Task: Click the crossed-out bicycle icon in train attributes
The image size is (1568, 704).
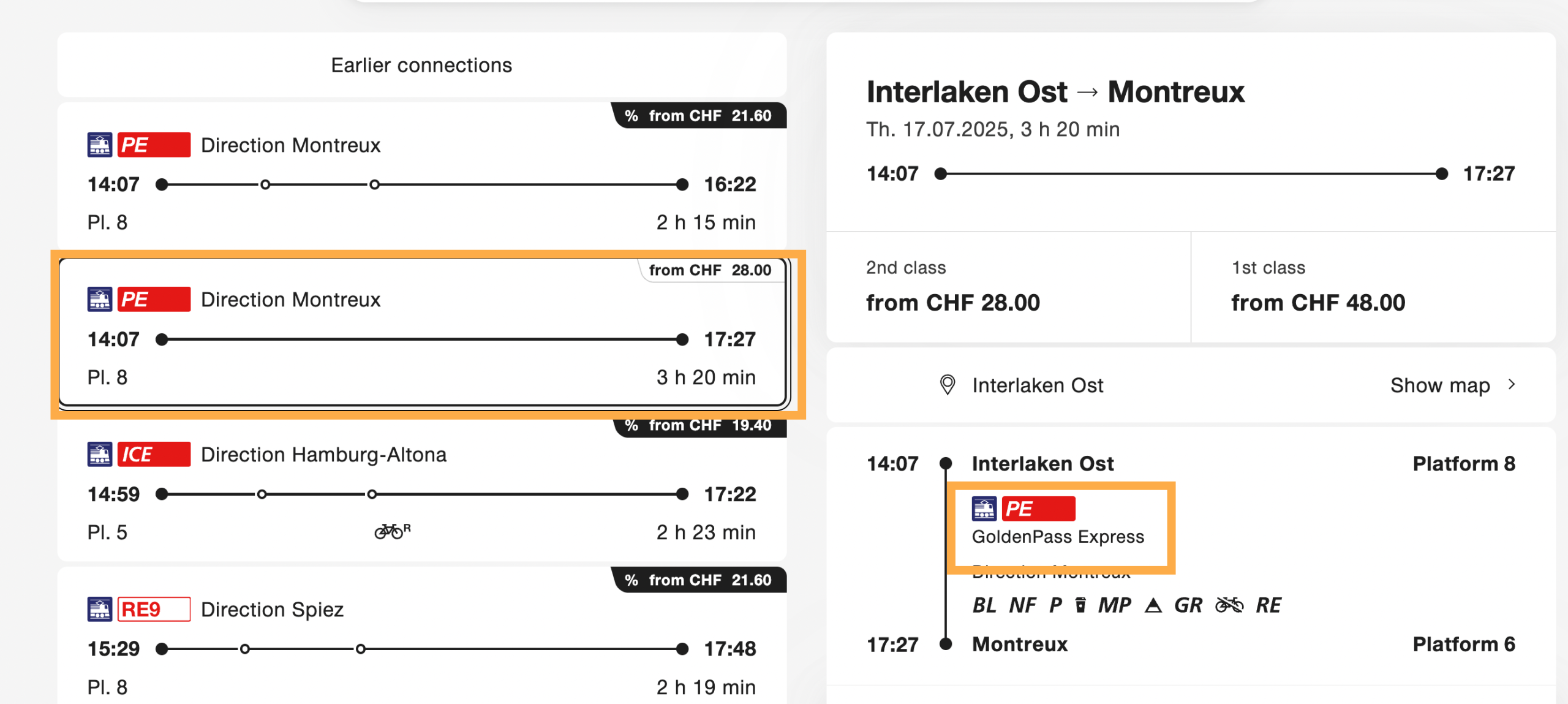Action: click(1229, 605)
